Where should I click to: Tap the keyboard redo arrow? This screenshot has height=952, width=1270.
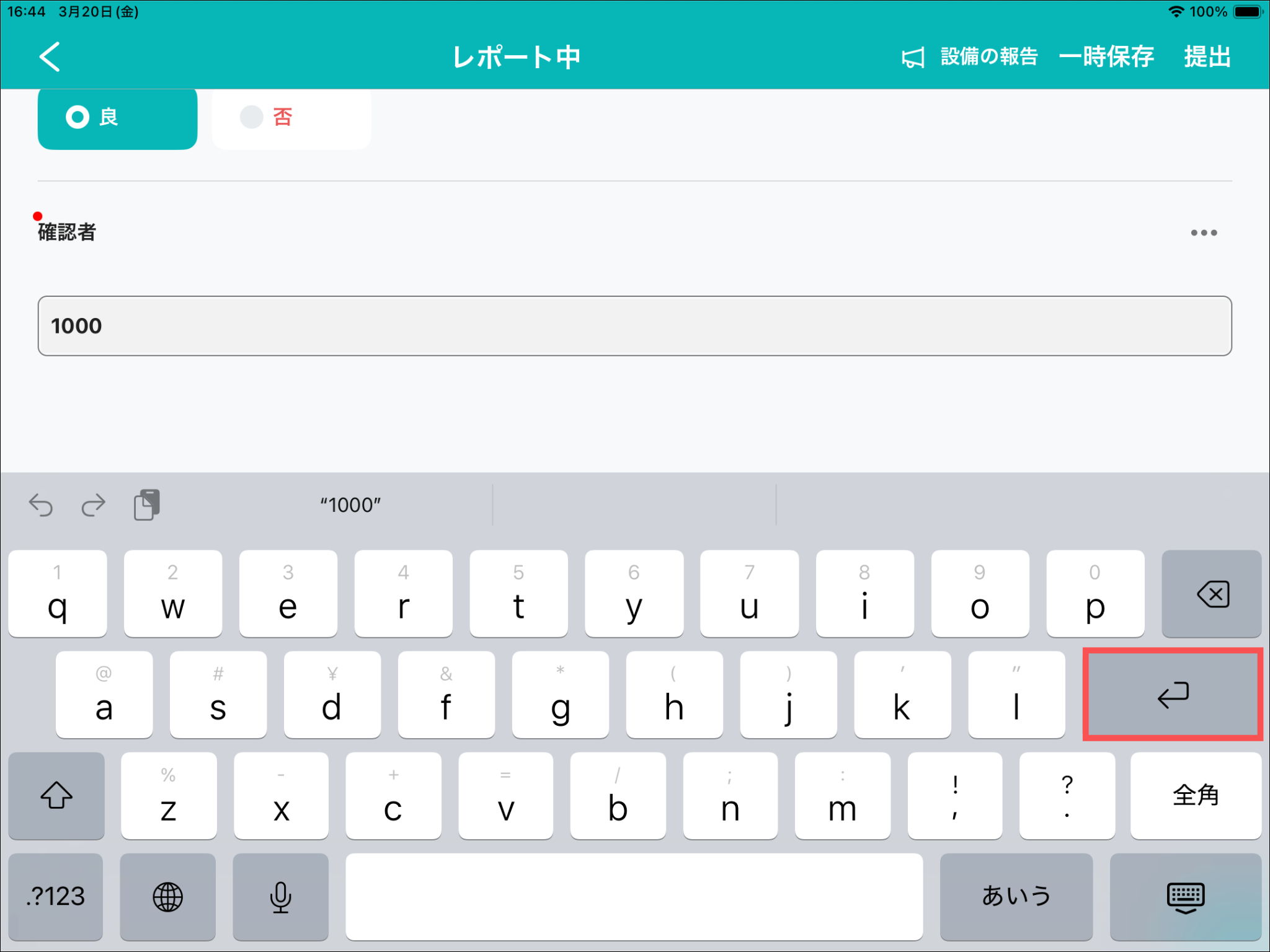tap(94, 505)
